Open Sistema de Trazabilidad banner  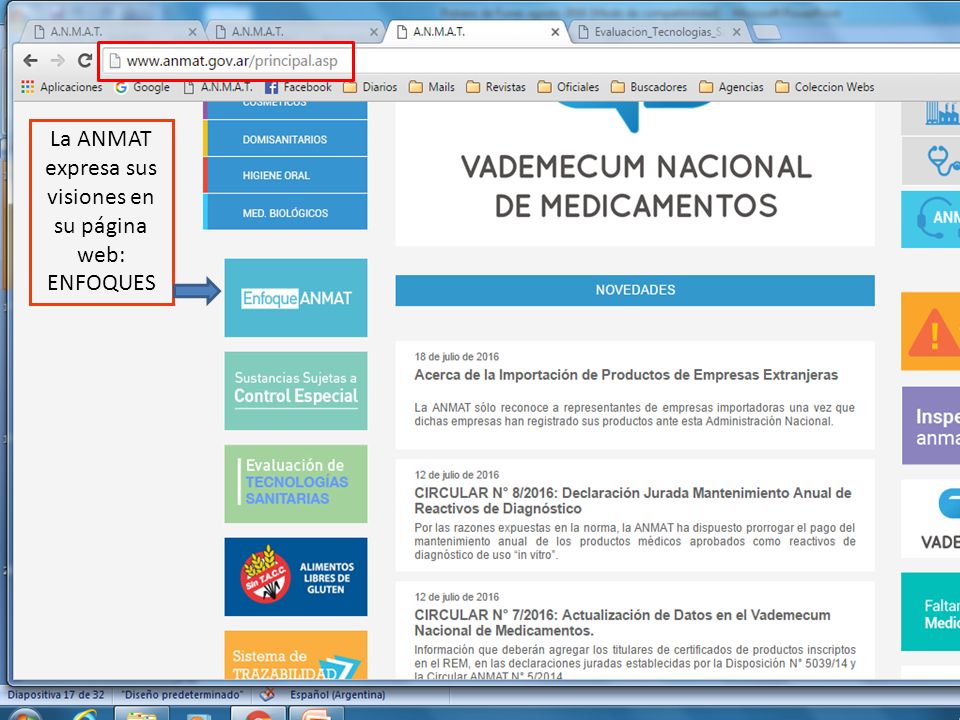296,655
